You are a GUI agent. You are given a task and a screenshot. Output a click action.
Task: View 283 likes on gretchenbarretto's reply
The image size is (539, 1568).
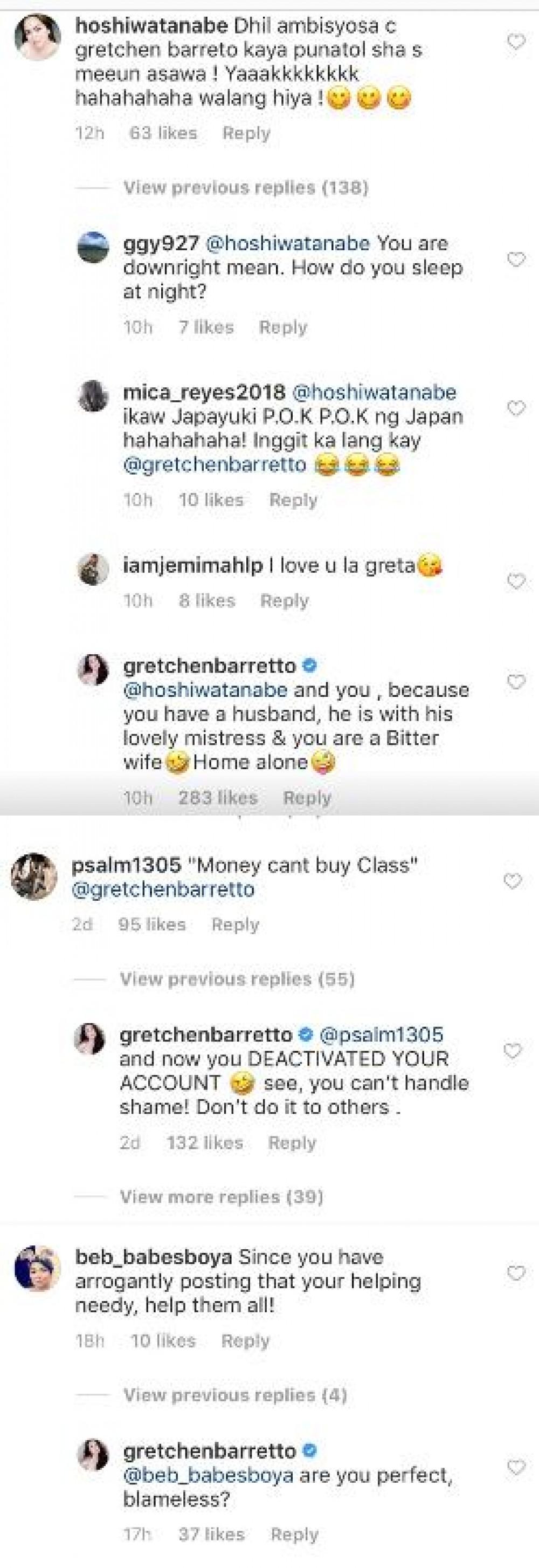pos(218,797)
